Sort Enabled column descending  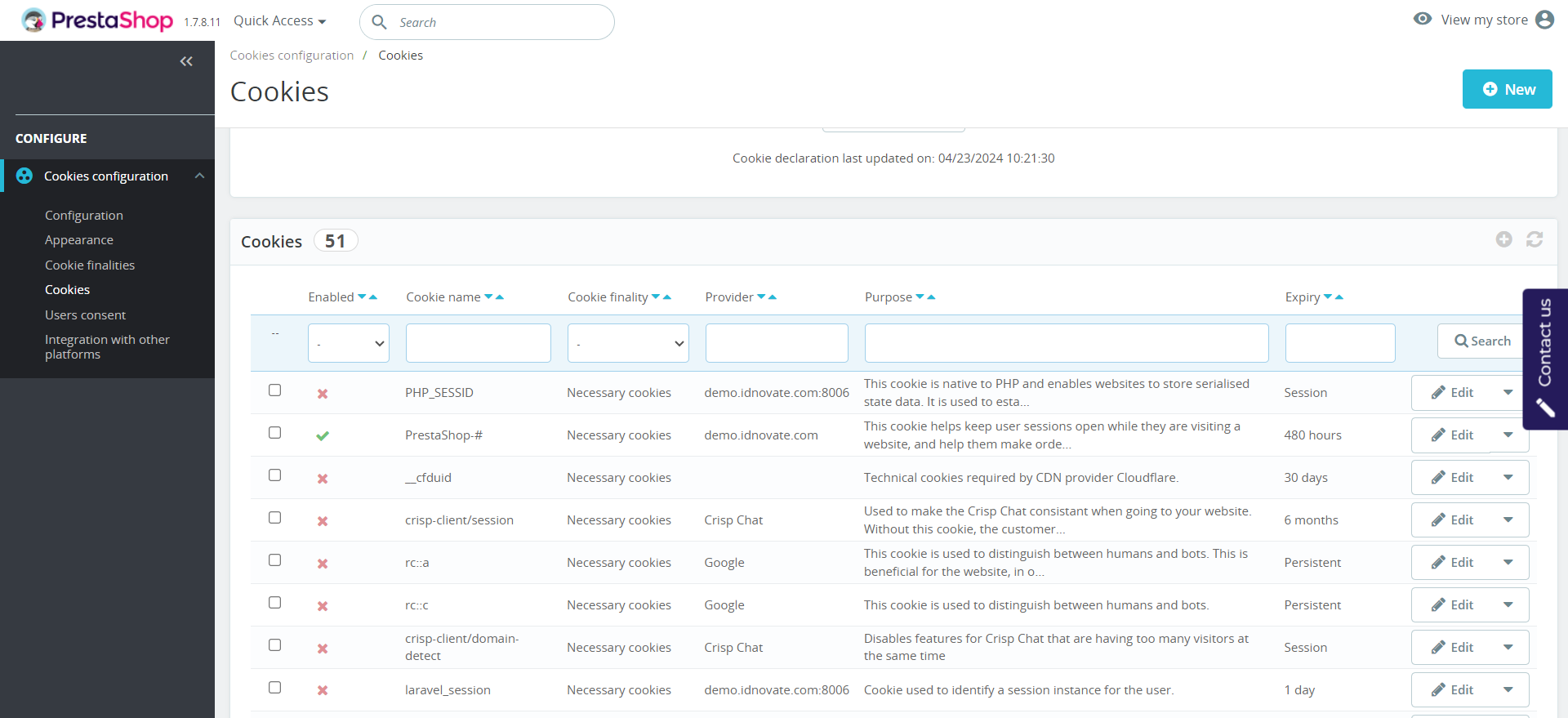click(362, 297)
